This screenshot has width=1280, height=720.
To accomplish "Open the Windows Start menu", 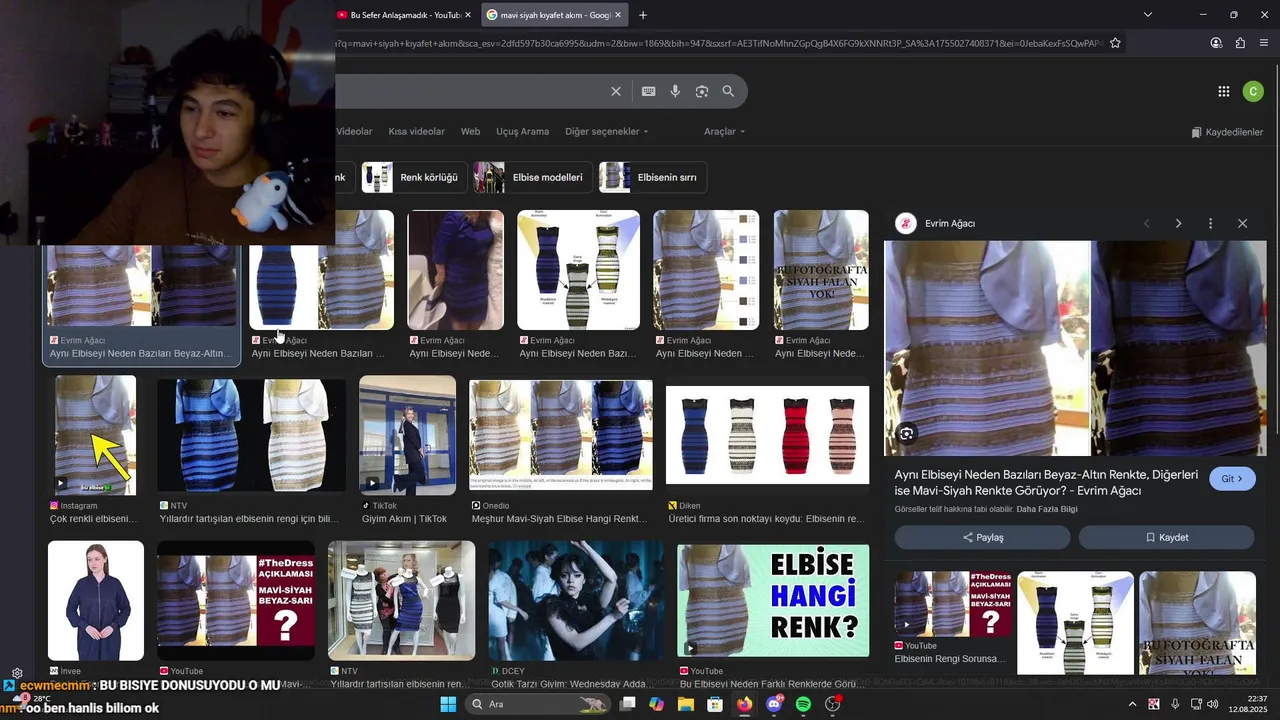I will pyautogui.click(x=448, y=704).
